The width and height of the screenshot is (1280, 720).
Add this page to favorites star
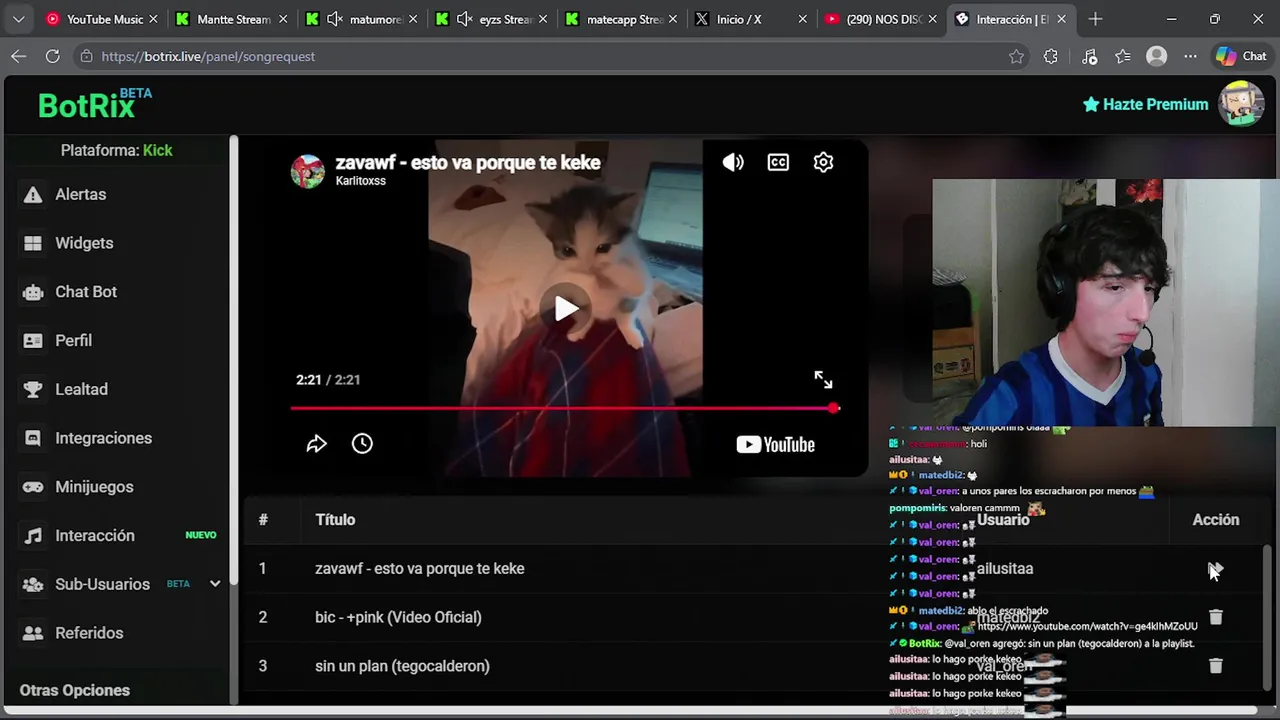pos(1016,57)
